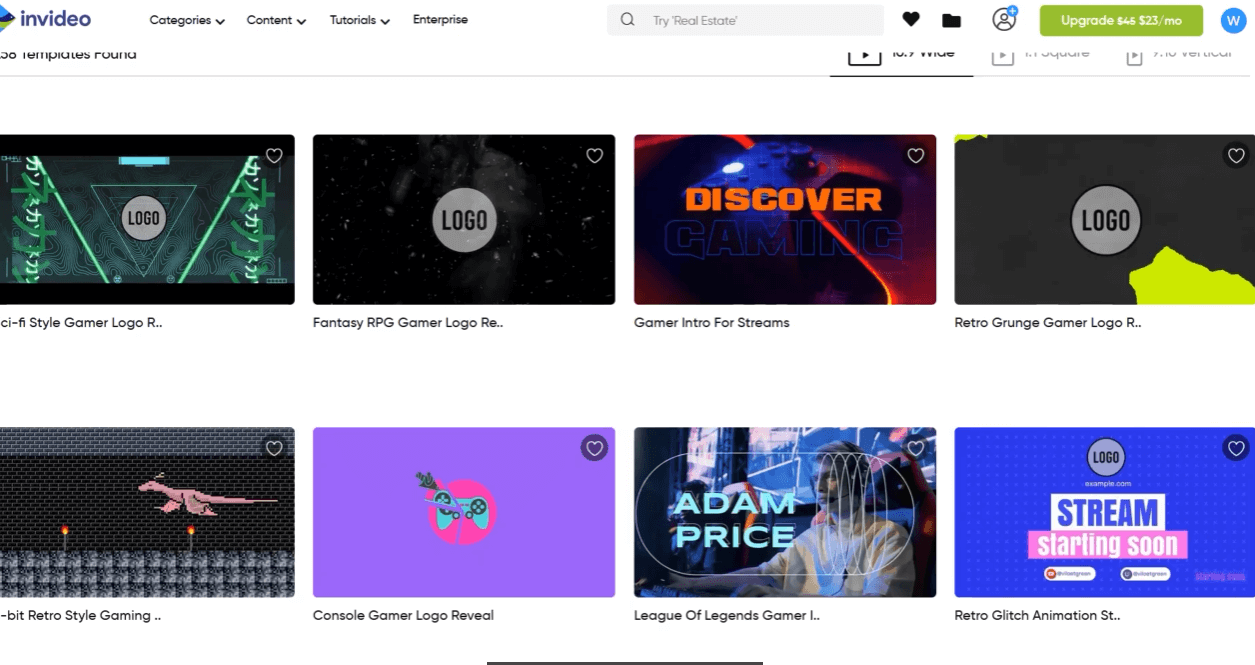Open the folder icon in the header
The height and width of the screenshot is (665, 1255).
click(952, 20)
